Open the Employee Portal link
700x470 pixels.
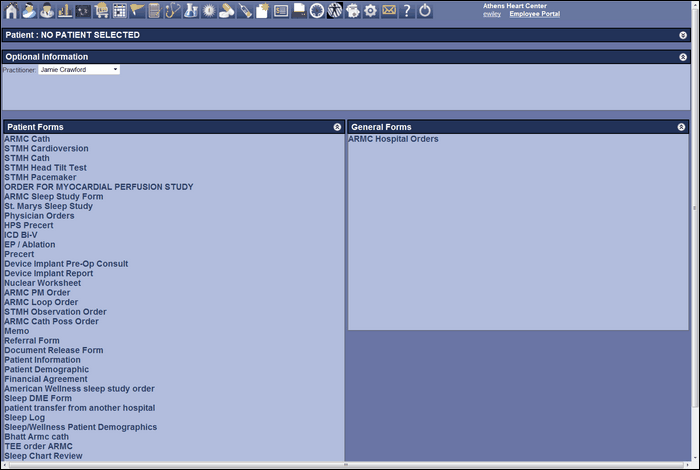coord(534,14)
